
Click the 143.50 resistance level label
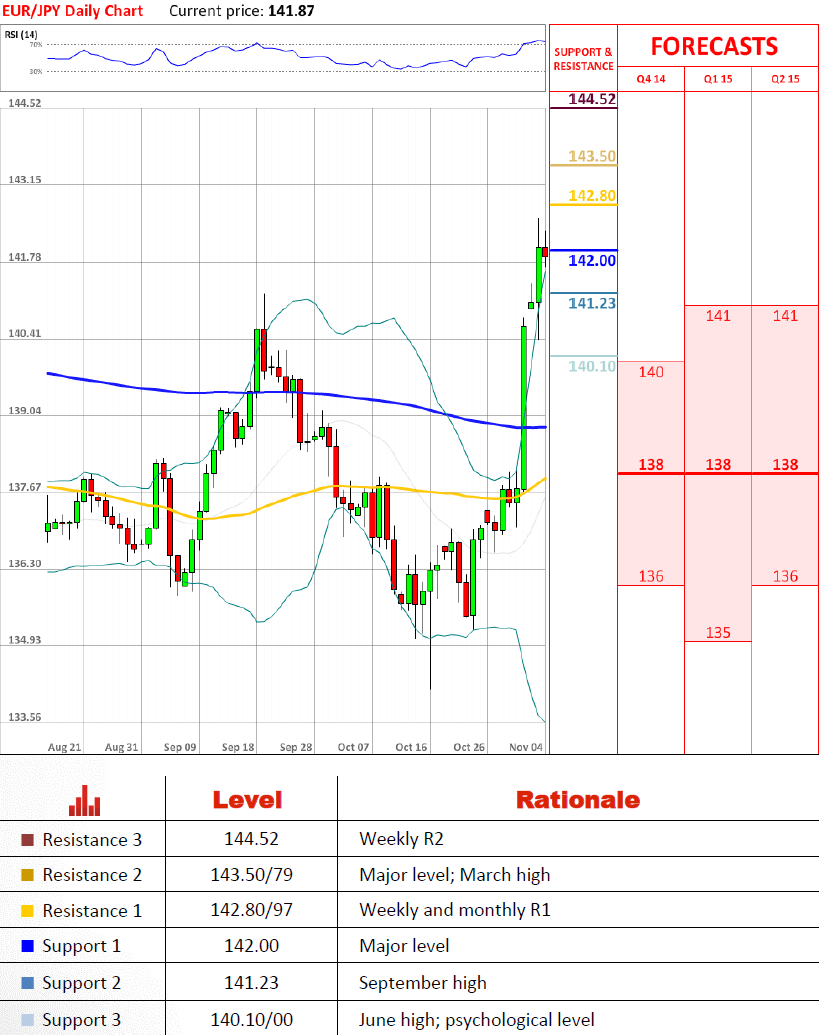(592, 156)
